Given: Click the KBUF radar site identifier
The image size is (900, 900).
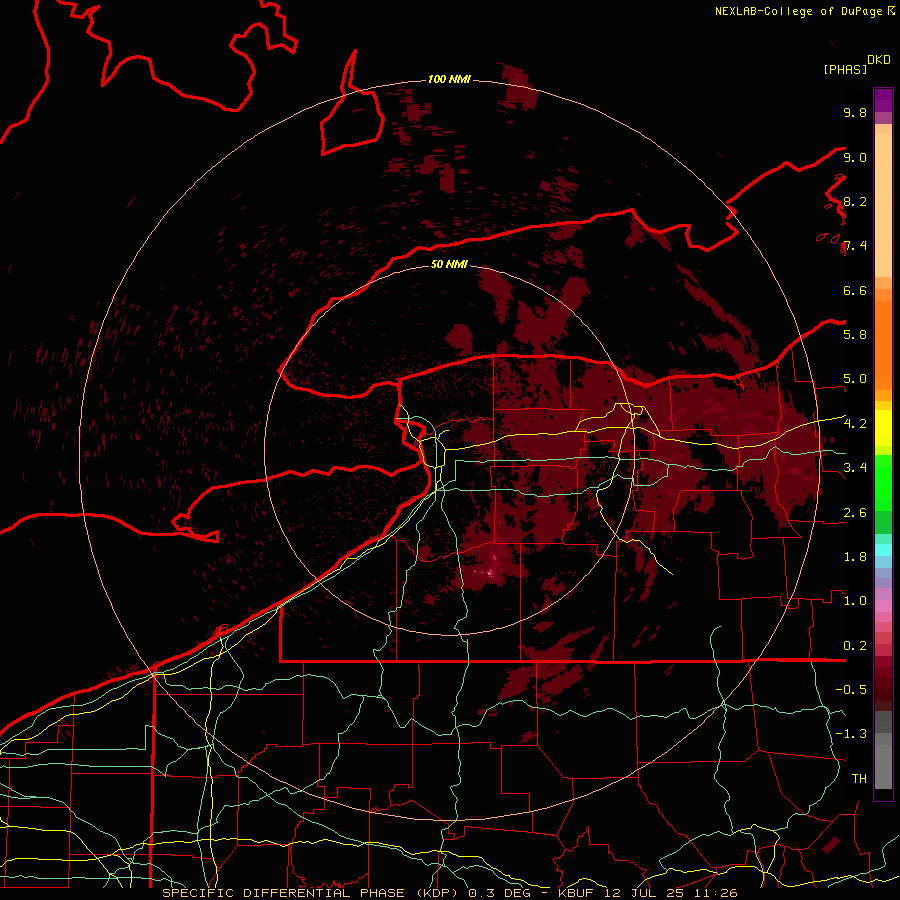Looking at the screenshot, I should pyautogui.click(x=576, y=893).
